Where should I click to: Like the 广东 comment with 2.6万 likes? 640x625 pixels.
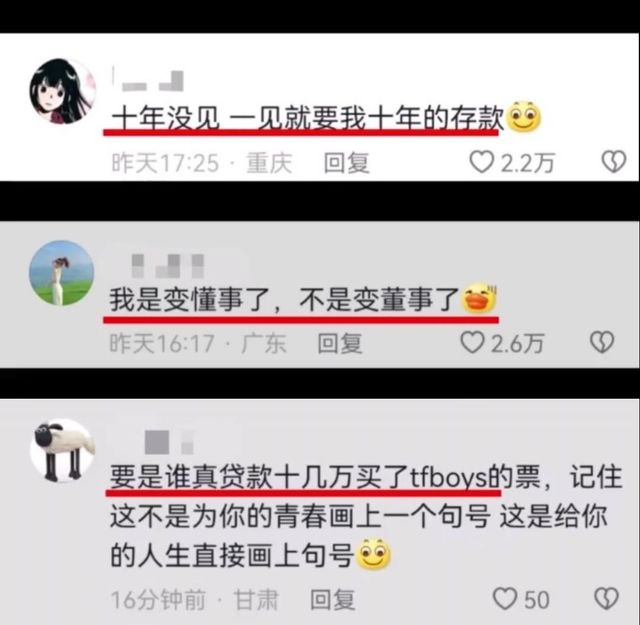(472, 342)
